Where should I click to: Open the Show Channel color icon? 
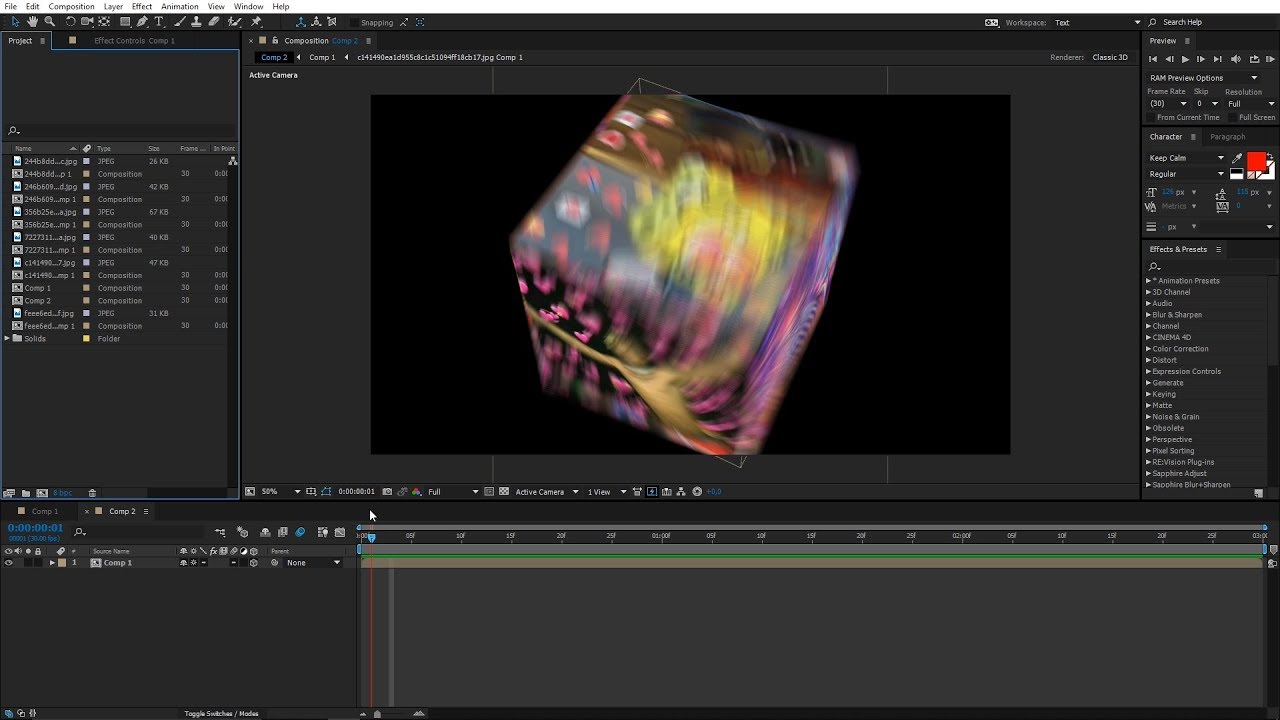click(416, 492)
